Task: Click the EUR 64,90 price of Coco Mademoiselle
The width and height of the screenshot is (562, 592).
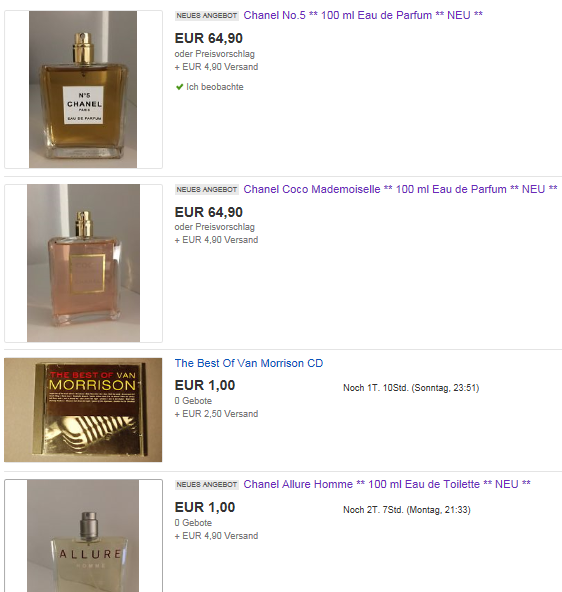Action: pos(209,213)
